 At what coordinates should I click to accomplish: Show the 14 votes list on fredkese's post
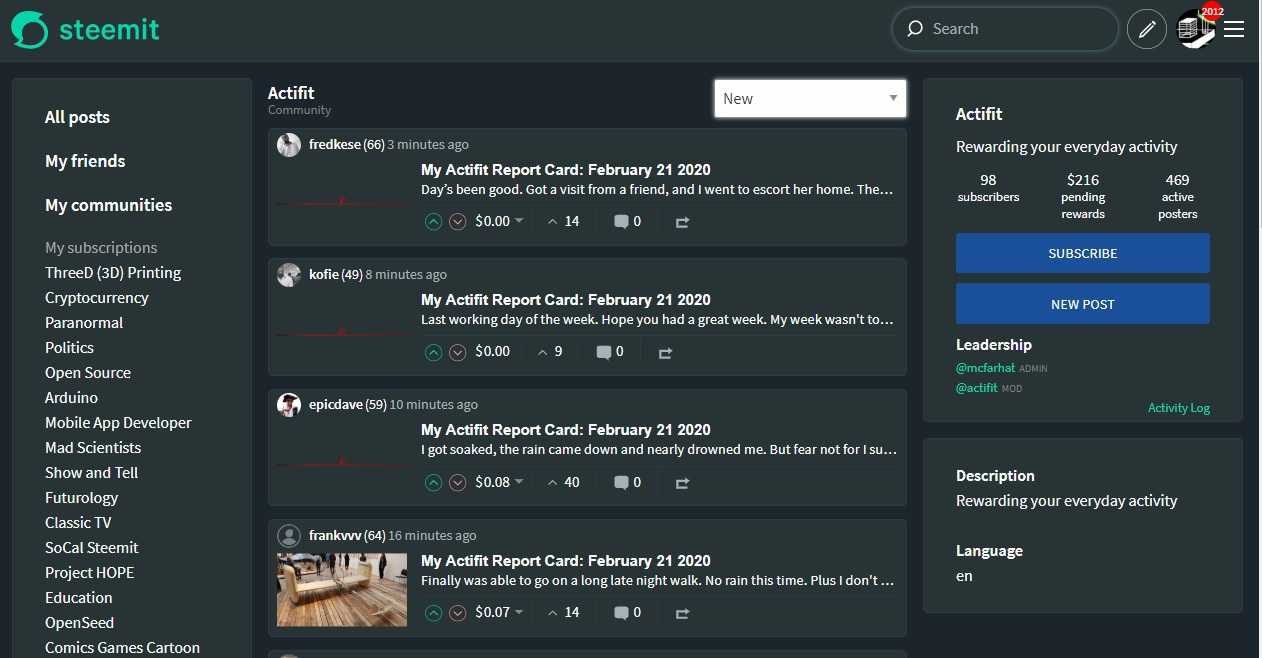[563, 222]
